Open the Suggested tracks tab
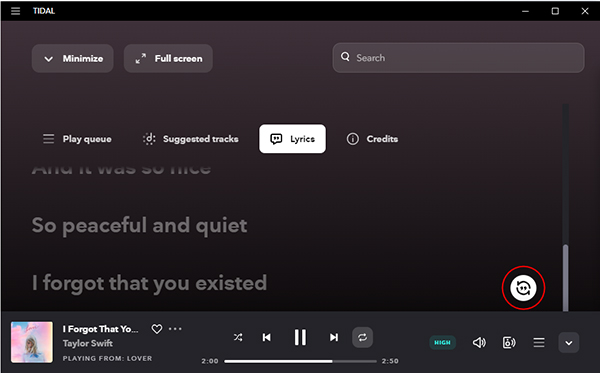Viewport: 600px width, 373px height. [x=191, y=139]
